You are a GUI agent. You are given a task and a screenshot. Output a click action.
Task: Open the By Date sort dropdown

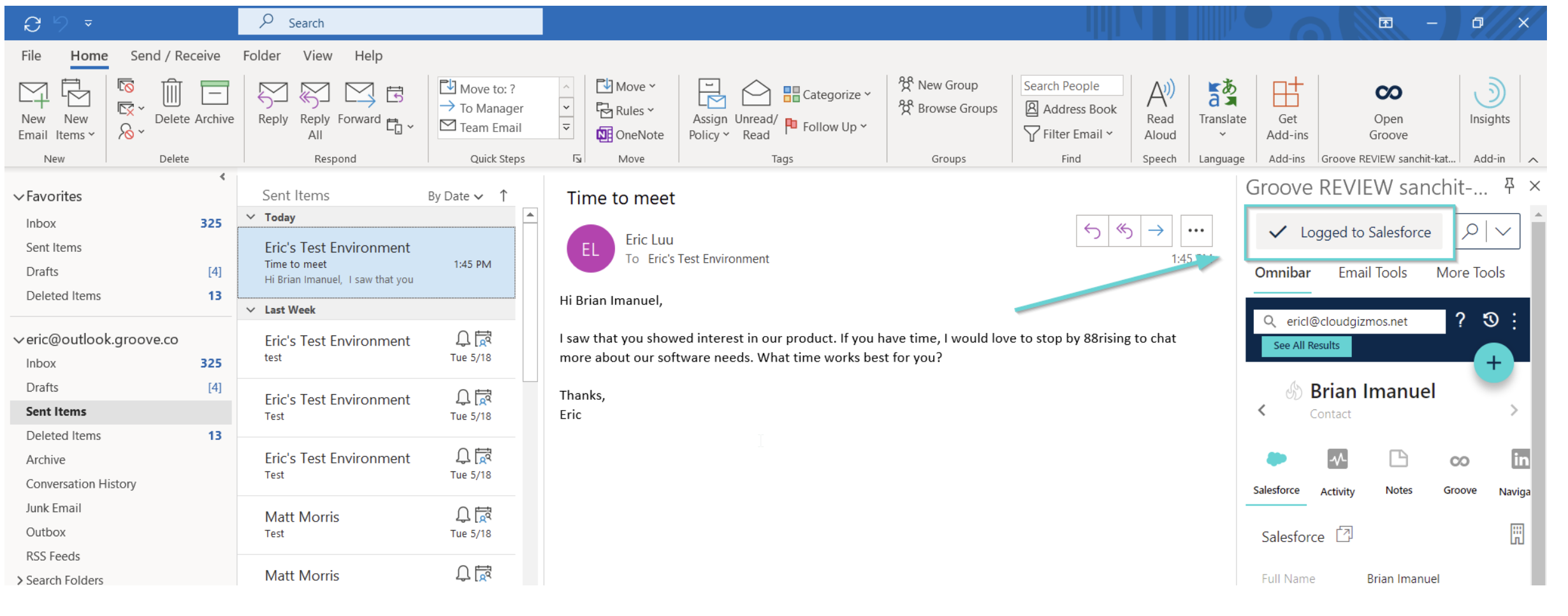pos(454,196)
